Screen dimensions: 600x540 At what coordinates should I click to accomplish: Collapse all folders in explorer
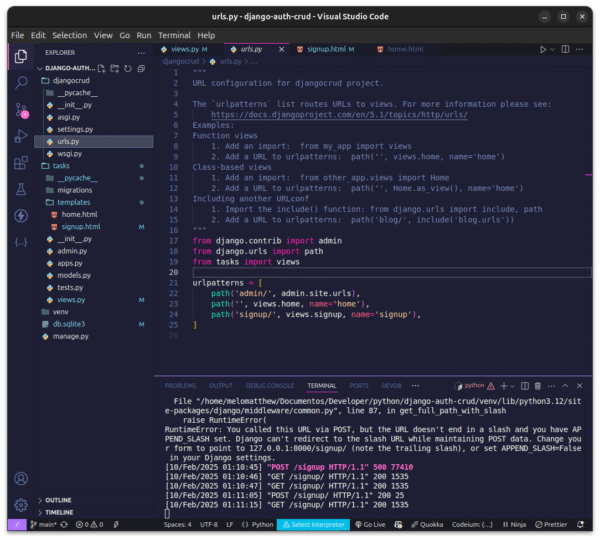click(141, 69)
